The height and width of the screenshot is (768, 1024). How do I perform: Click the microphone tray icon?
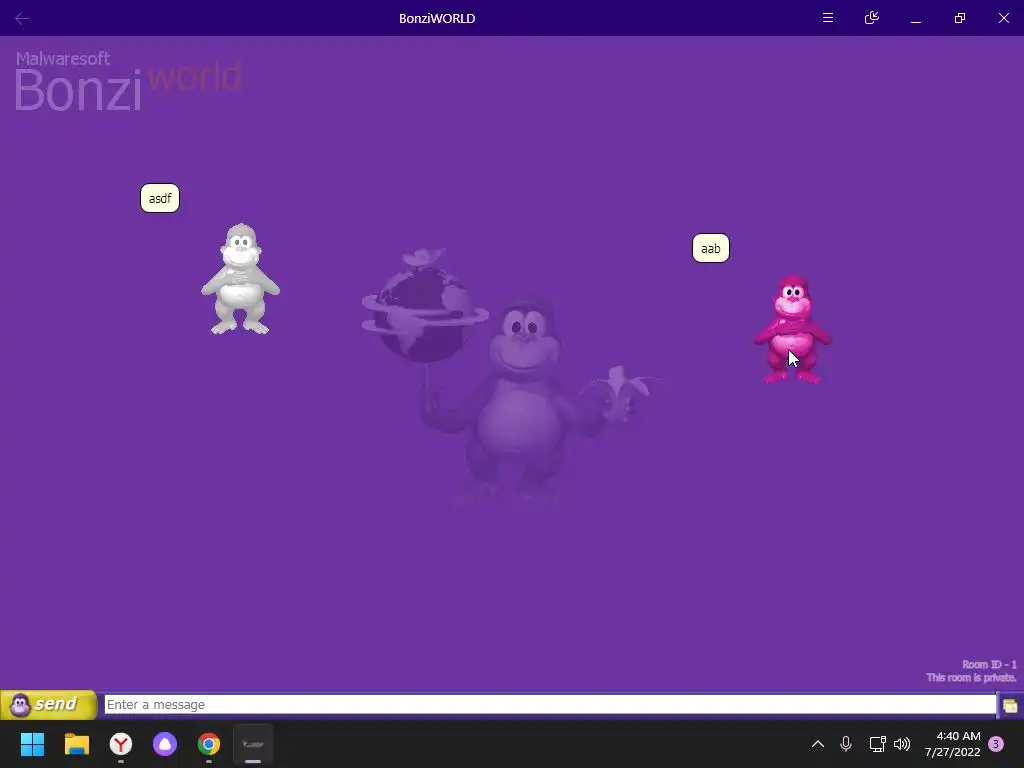tap(846, 744)
